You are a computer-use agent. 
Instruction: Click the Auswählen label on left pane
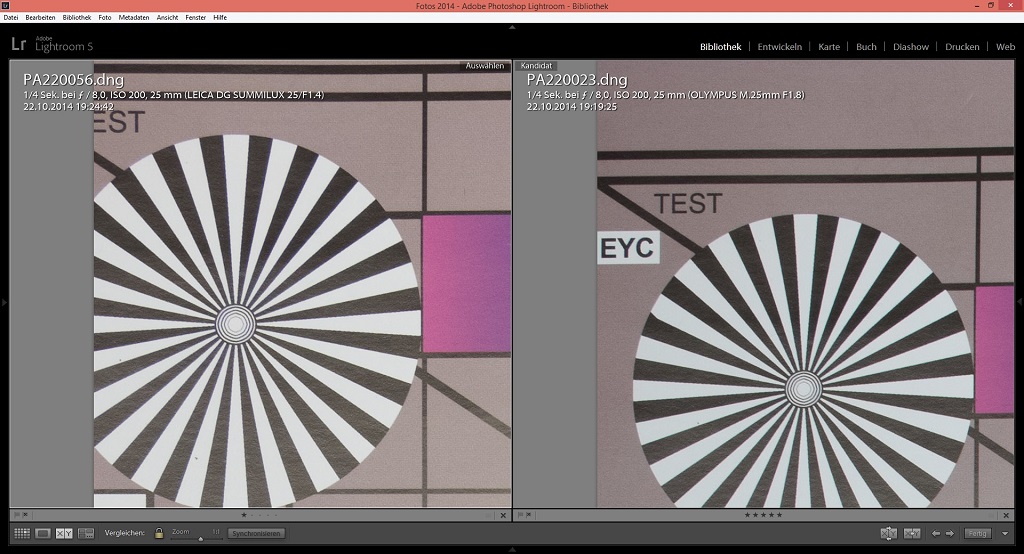click(485, 66)
